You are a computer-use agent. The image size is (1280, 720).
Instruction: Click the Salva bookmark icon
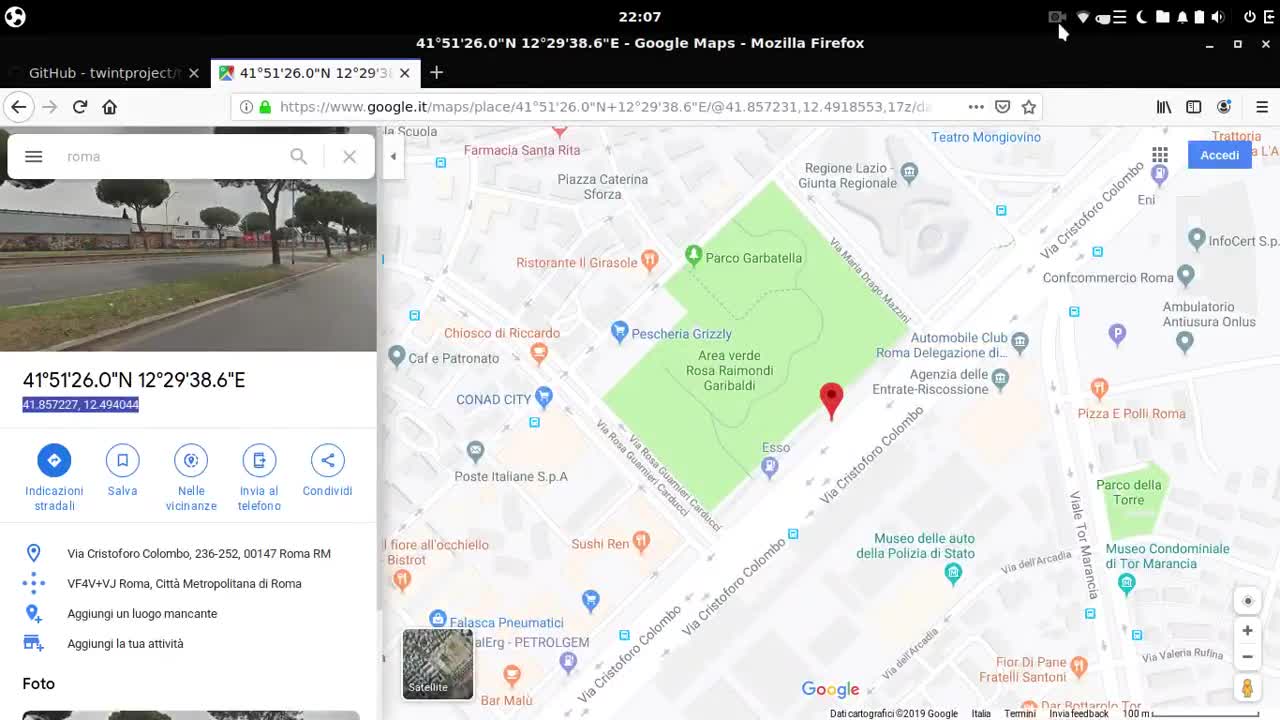coord(122,460)
